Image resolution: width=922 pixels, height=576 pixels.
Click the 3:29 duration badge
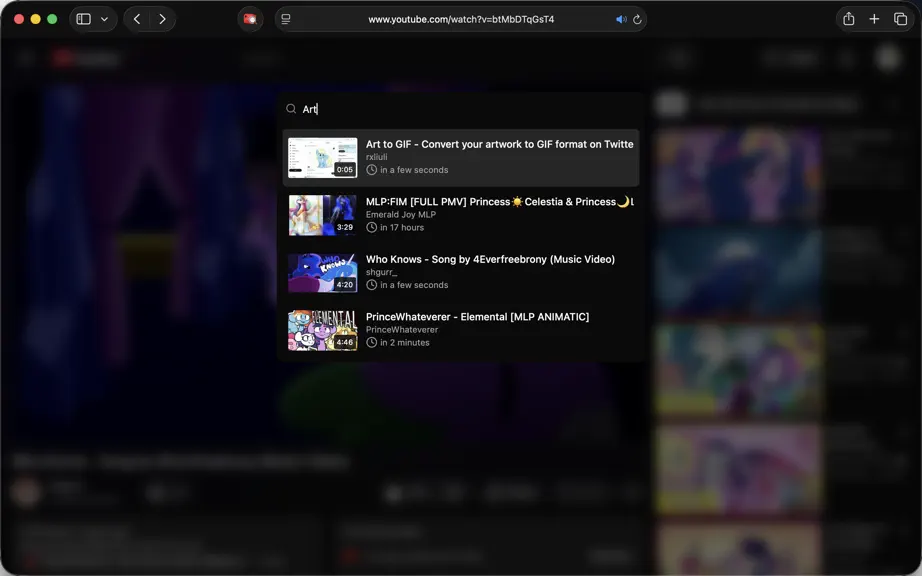coord(345,227)
